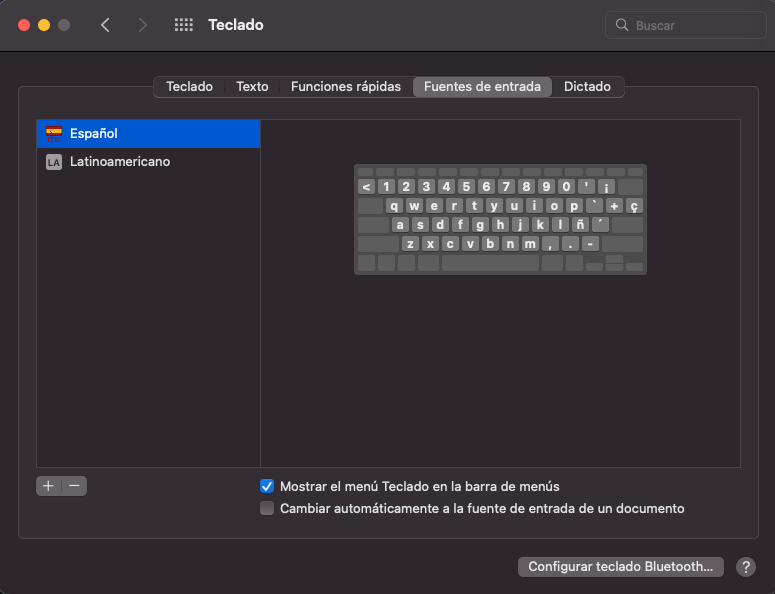Click Configurar teclado Bluetooth button

[x=620, y=567]
